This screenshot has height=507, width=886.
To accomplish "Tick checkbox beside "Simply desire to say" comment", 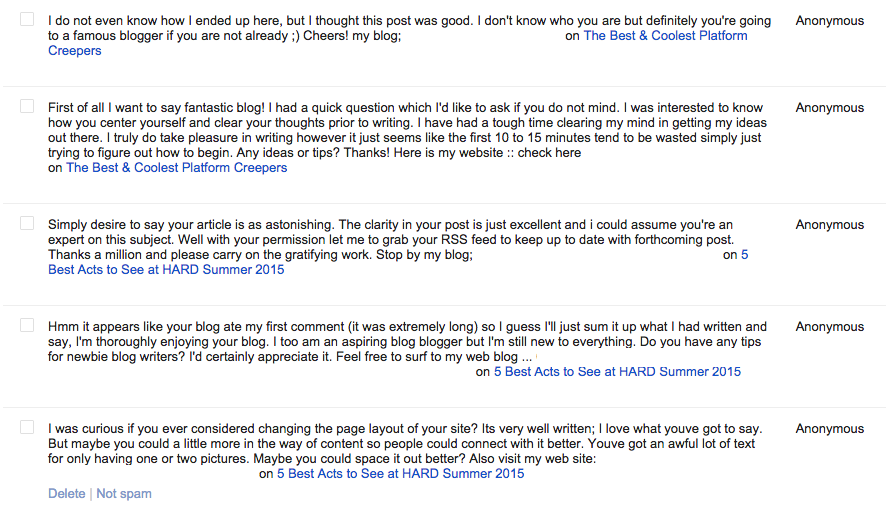I will (27, 224).
